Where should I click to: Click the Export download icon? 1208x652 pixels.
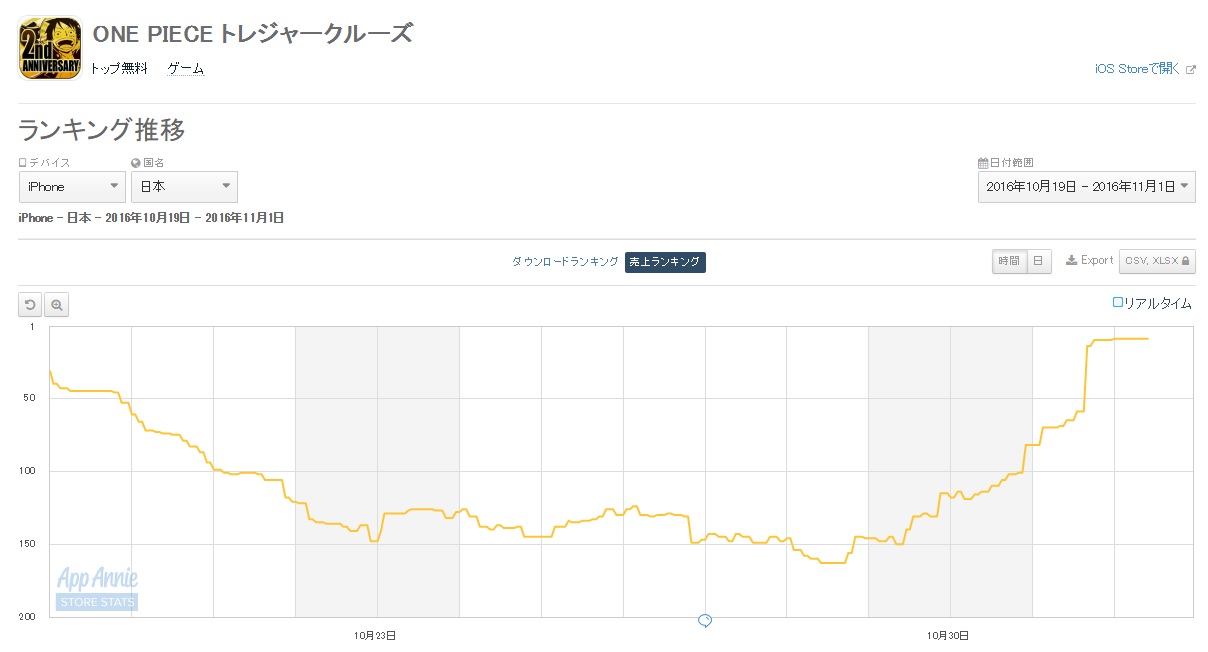[x=1071, y=260]
